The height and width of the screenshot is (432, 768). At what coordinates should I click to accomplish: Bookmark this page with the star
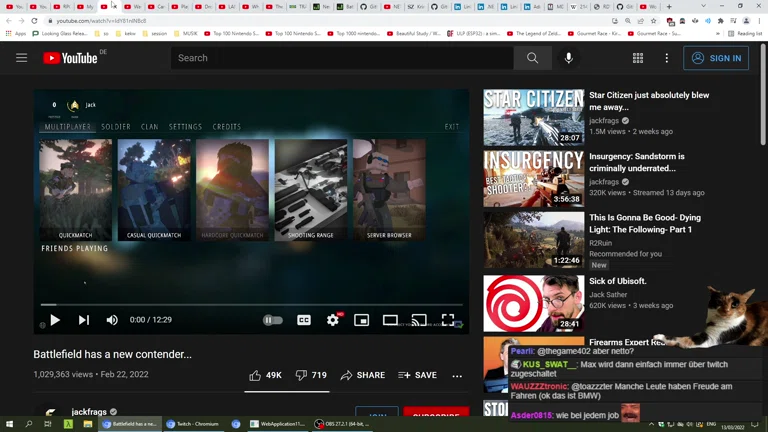(x=653, y=21)
